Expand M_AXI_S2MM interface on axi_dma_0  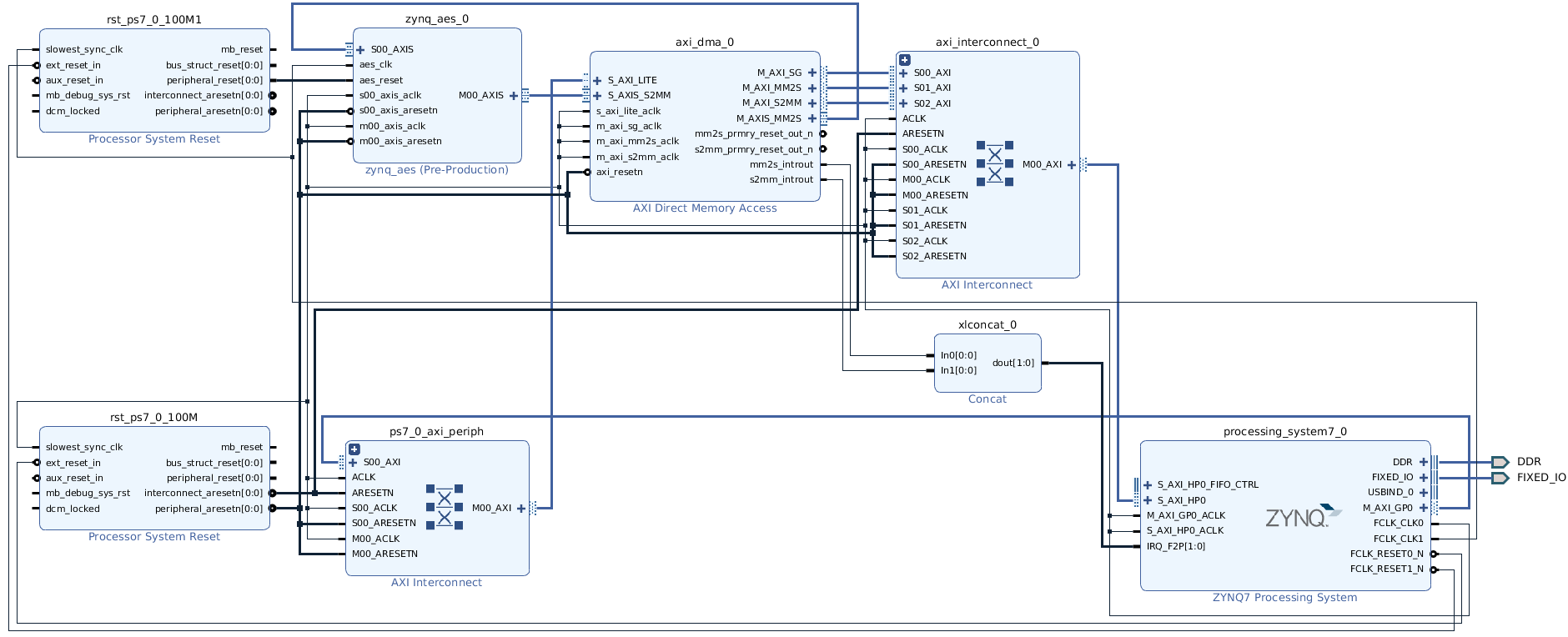point(812,103)
